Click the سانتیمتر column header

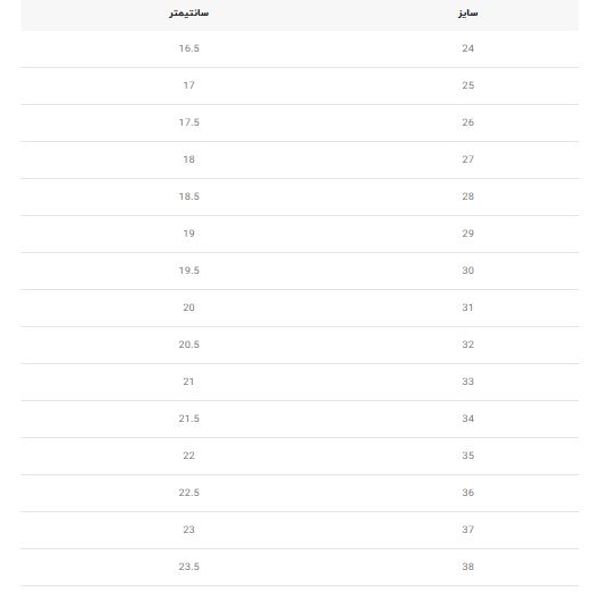[x=189, y=15]
